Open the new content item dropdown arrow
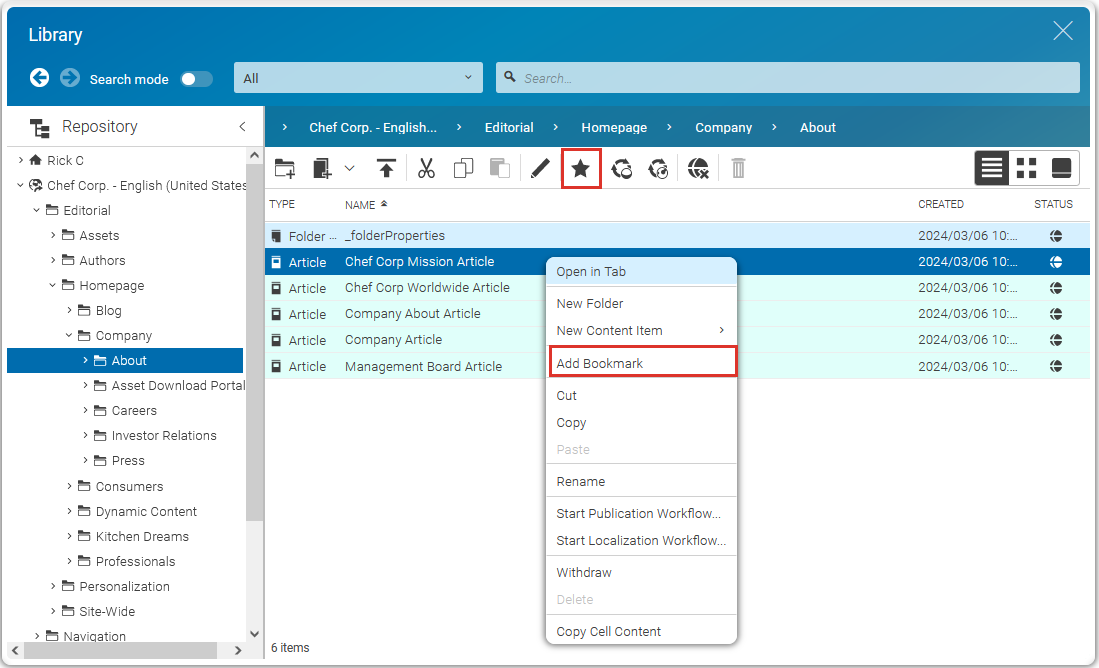Image resolution: width=1099 pixels, height=668 pixels. click(x=350, y=168)
